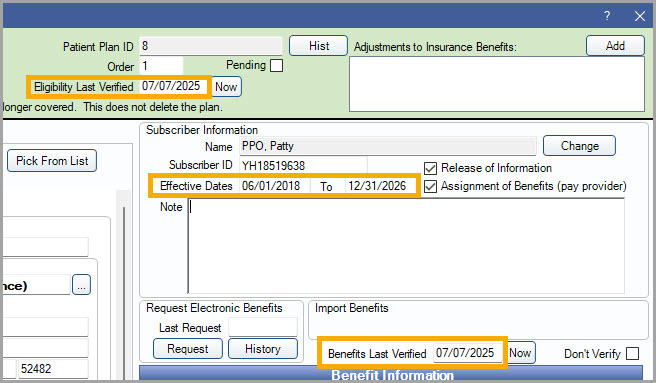
Task: Set Benefits Last Verified to Now
Action: (520, 353)
